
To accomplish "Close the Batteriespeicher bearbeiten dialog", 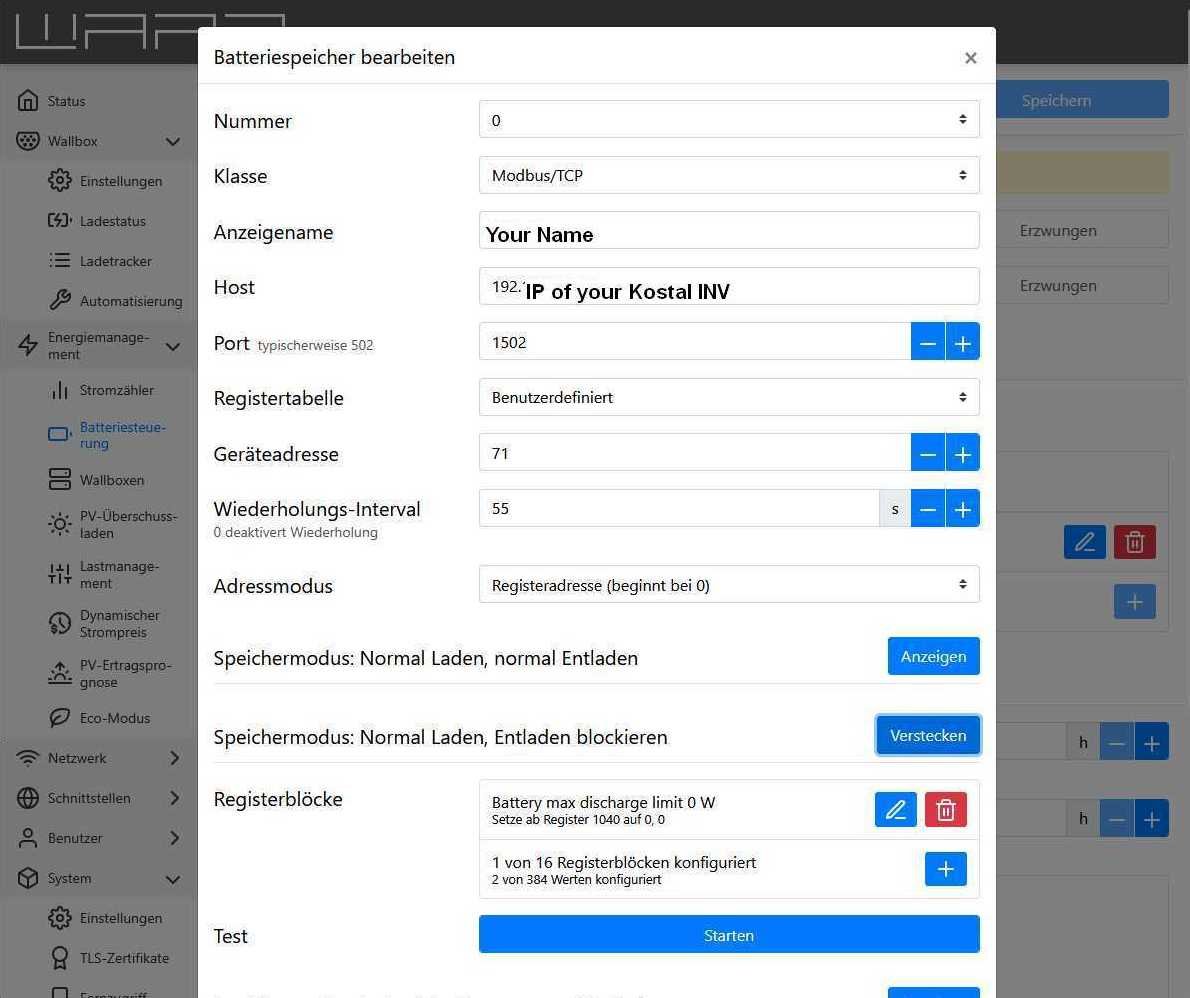I will click(x=970, y=58).
